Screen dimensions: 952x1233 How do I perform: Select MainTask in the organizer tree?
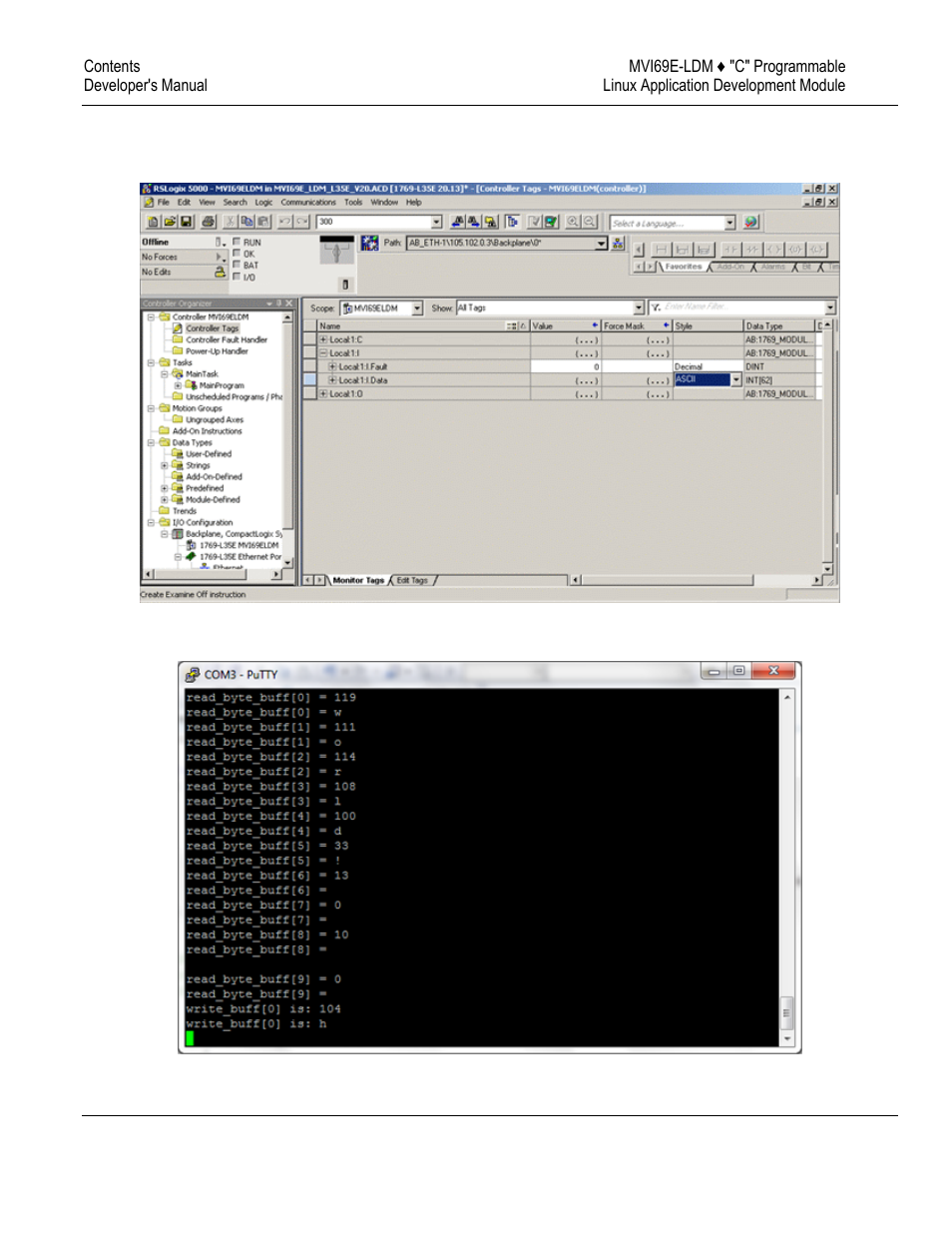[202, 374]
